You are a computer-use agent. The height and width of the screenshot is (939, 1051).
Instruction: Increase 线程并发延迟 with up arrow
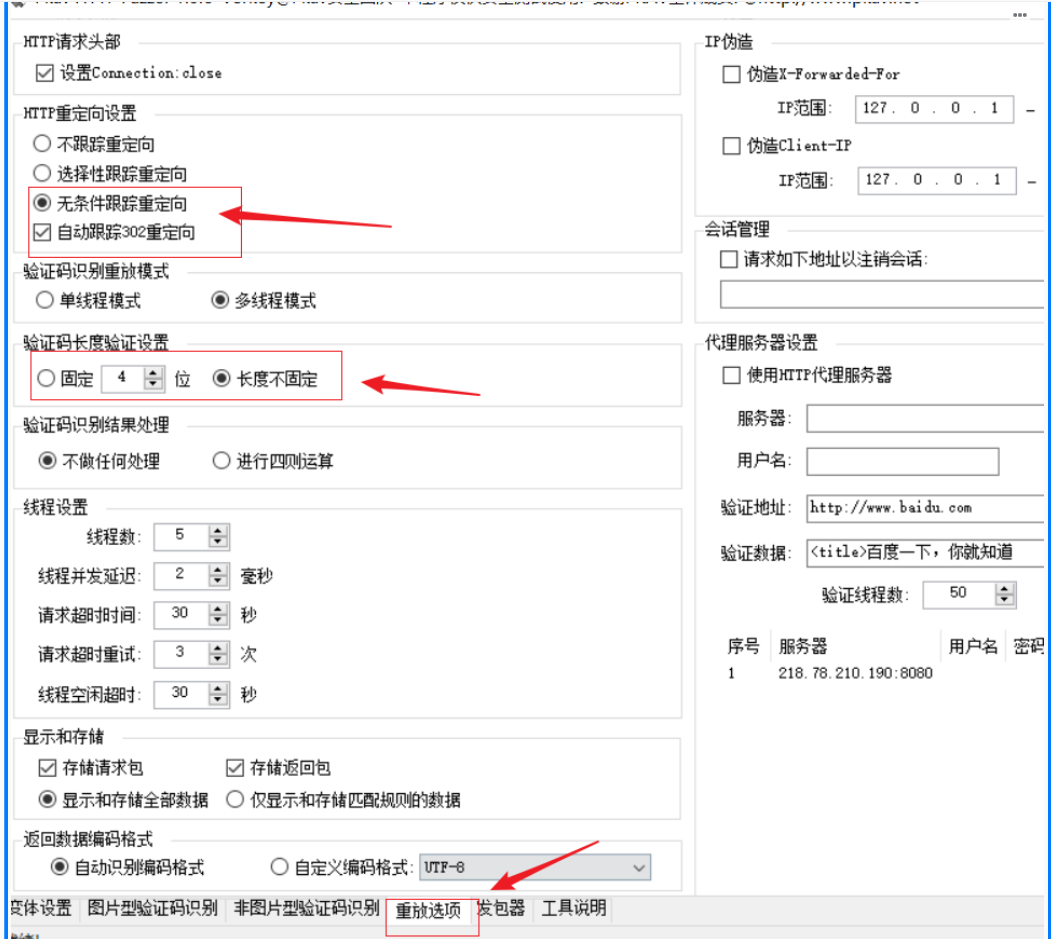click(218, 570)
